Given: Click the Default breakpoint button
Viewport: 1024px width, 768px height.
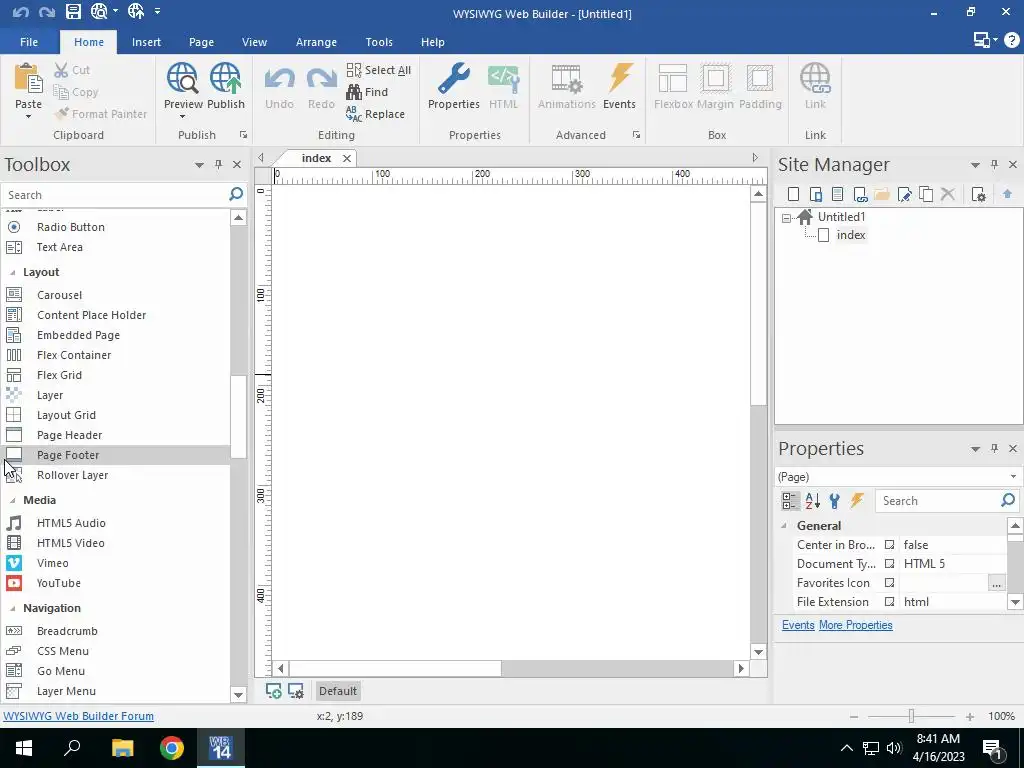Looking at the screenshot, I should pyautogui.click(x=338, y=691).
